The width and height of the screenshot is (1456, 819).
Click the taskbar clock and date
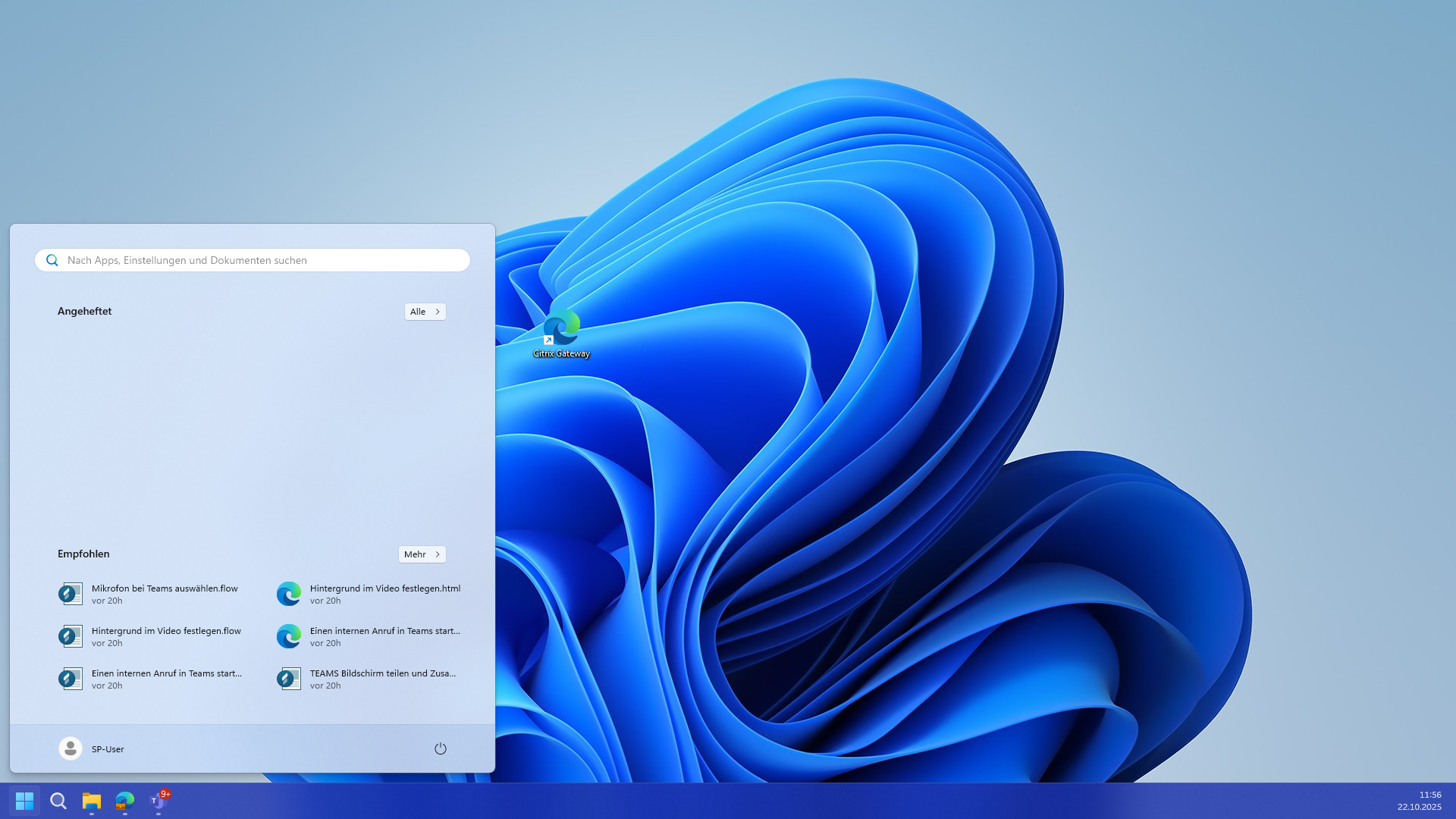[x=1419, y=801]
